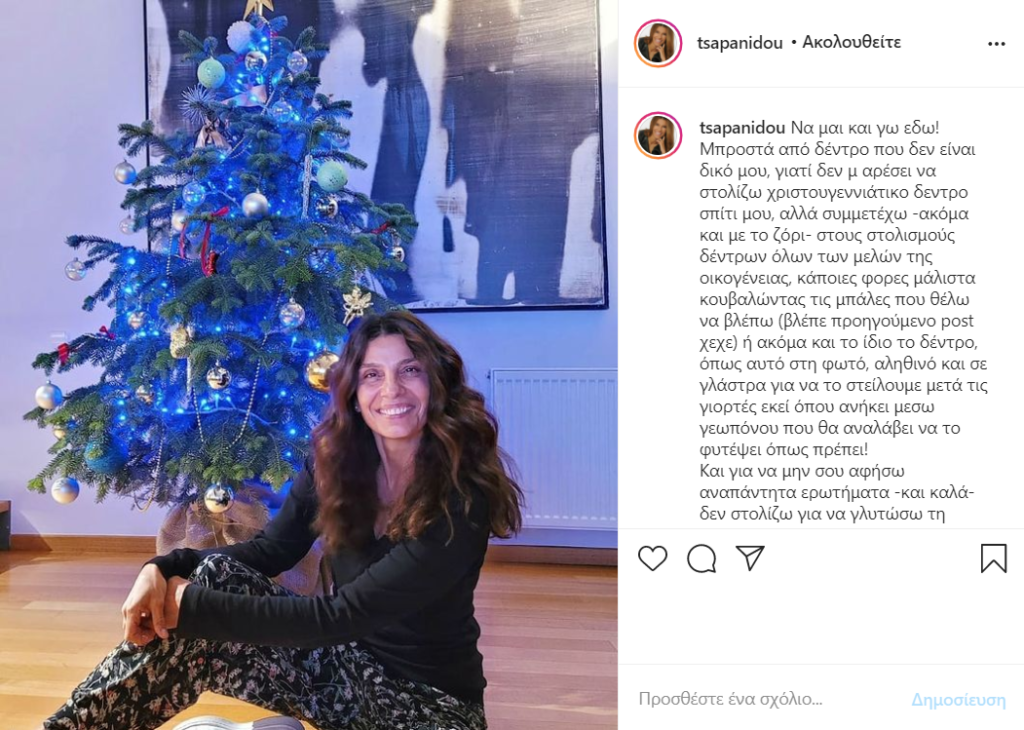Screen dimensions: 1024x730
Task: Click the gold ornament beside the woman's head
Action: pos(320,370)
